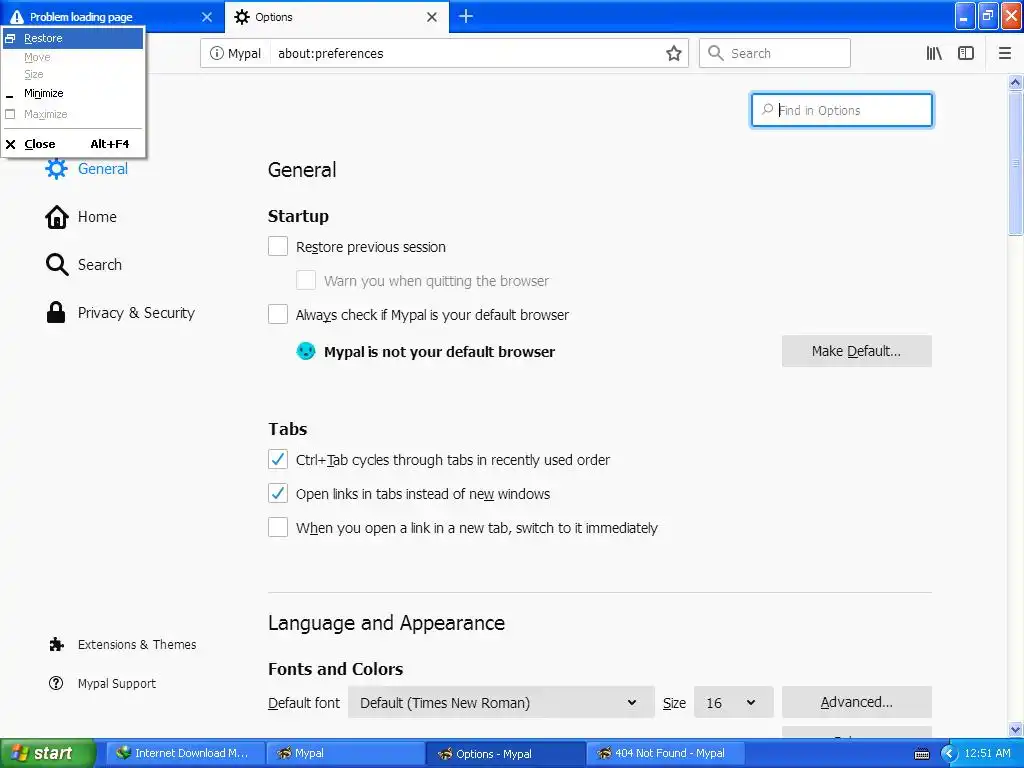Click the Make Default button
Image resolution: width=1024 pixels, height=768 pixels.
click(856, 351)
